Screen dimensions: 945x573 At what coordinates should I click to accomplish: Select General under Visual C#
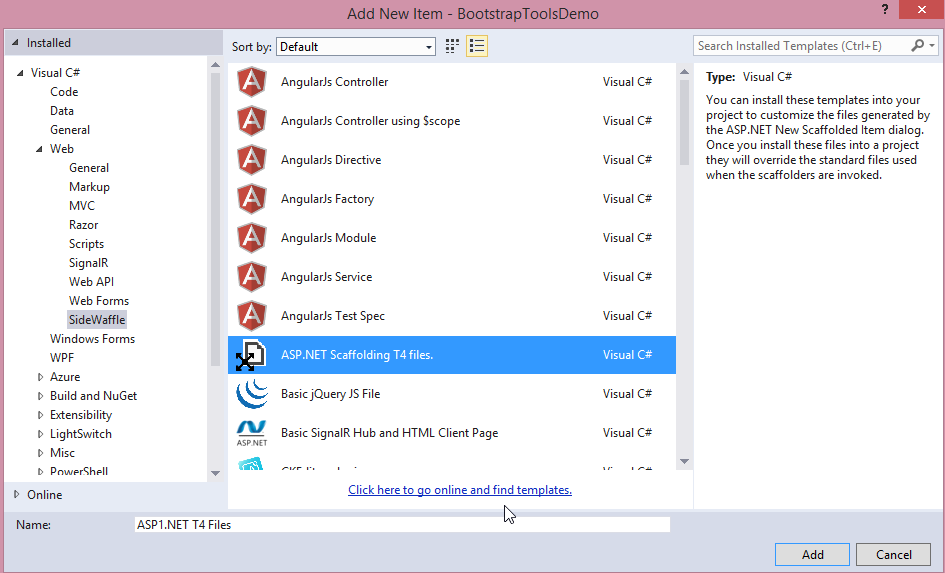(x=70, y=130)
